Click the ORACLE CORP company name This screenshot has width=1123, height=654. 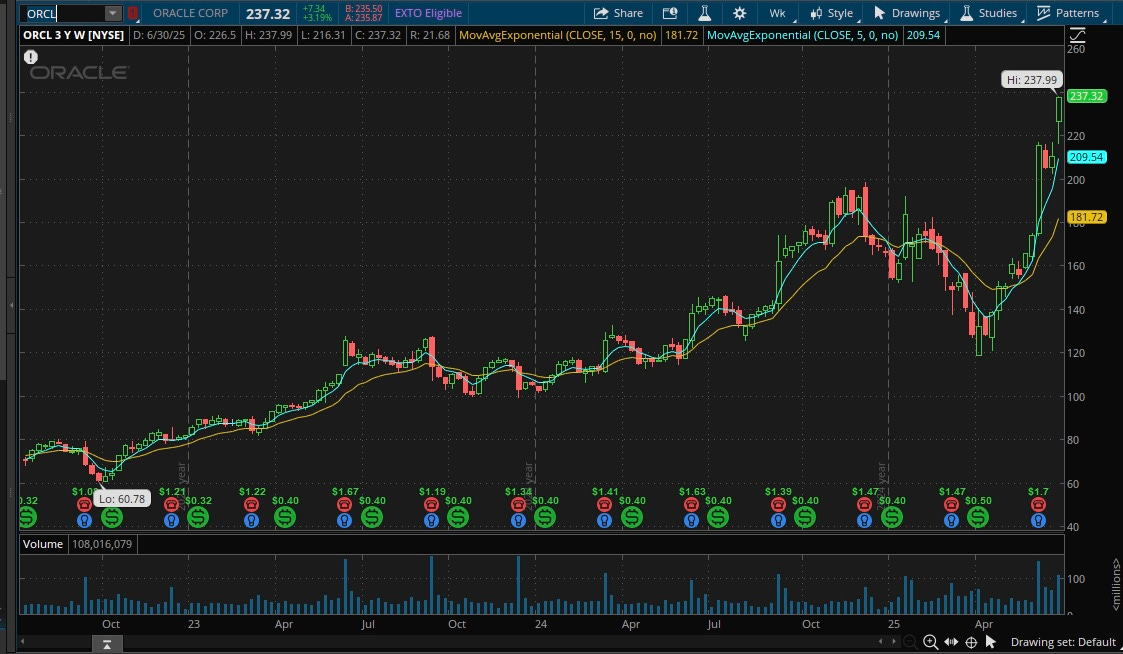(191, 13)
